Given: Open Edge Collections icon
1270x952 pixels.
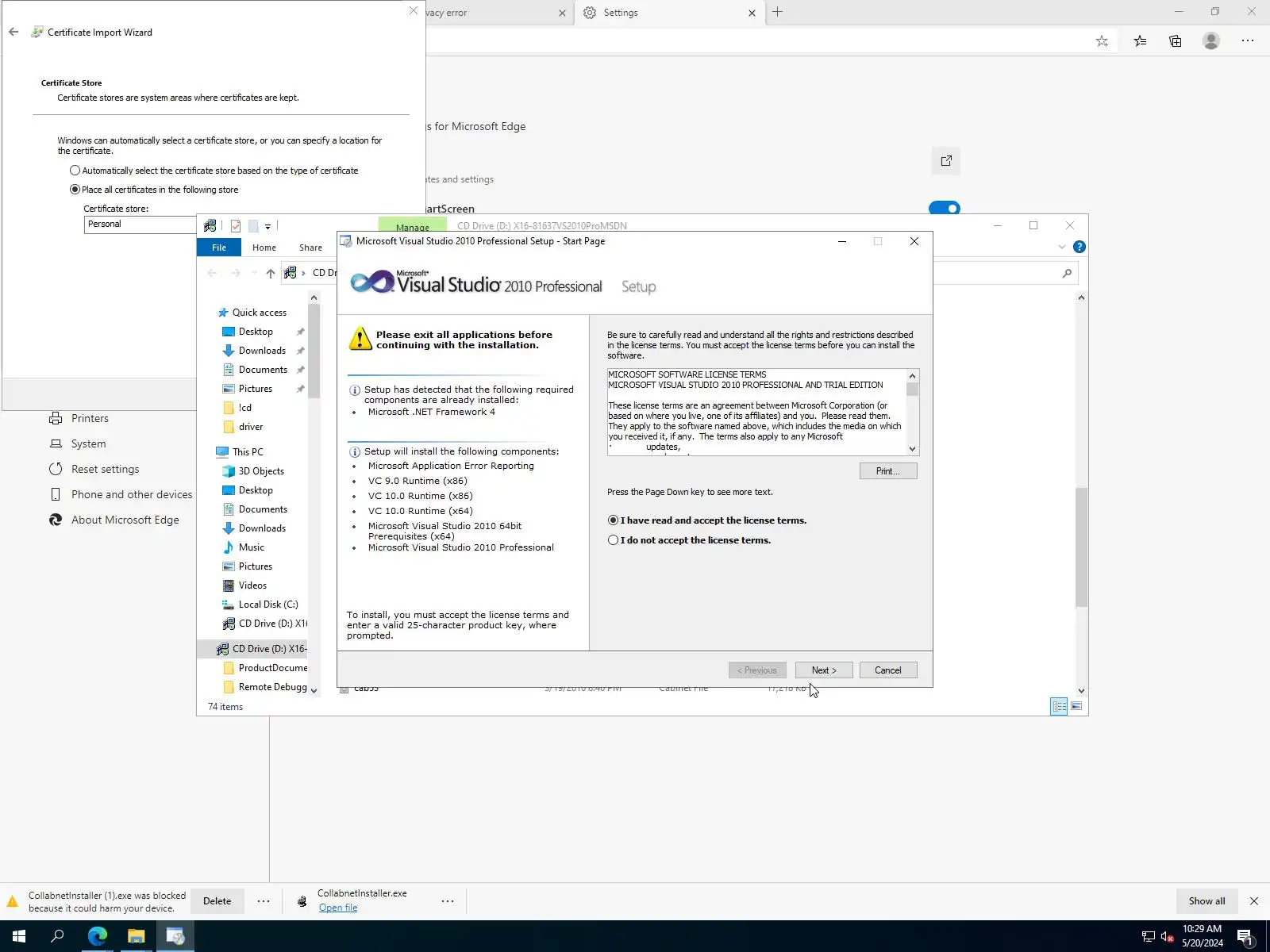Looking at the screenshot, I should coord(1176,41).
